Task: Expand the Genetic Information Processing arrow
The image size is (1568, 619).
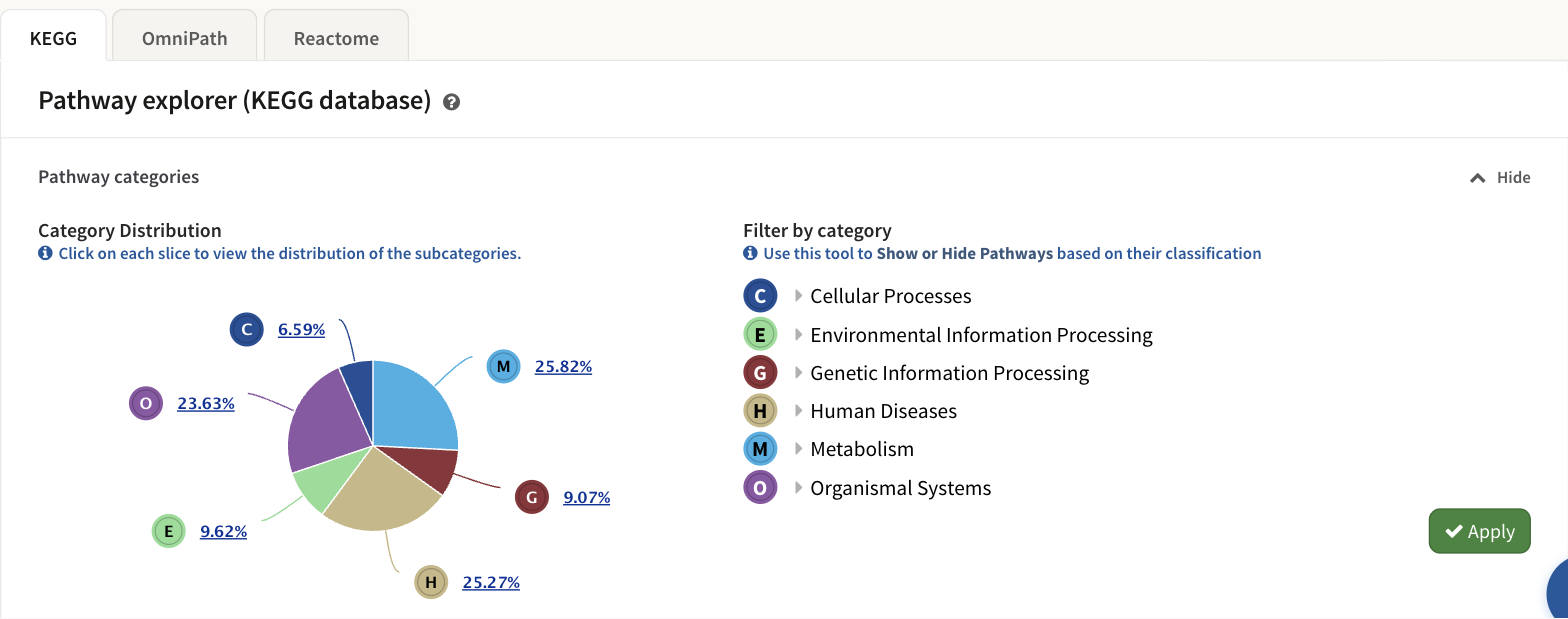Action: [x=798, y=373]
